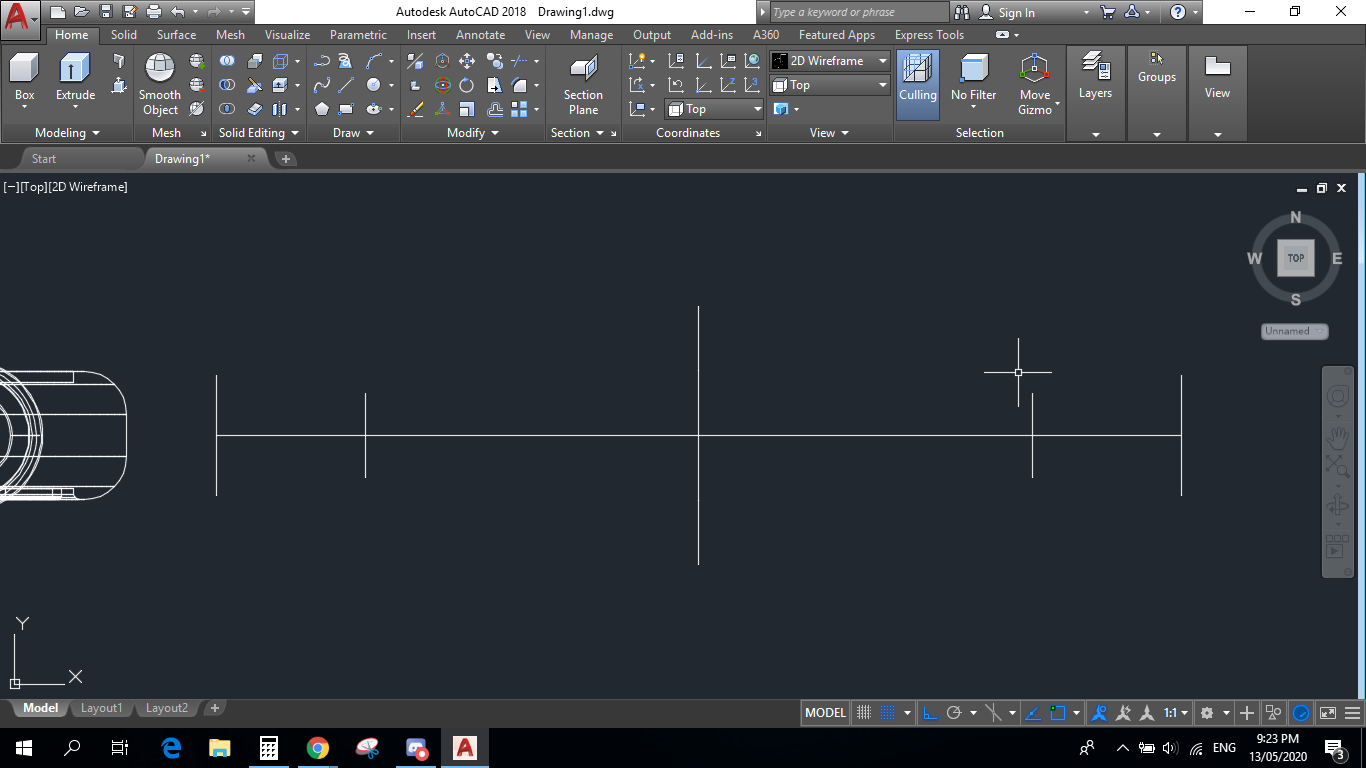Click the Polygon draw tool
The width and height of the screenshot is (1366, 768).
click(321, 109)
